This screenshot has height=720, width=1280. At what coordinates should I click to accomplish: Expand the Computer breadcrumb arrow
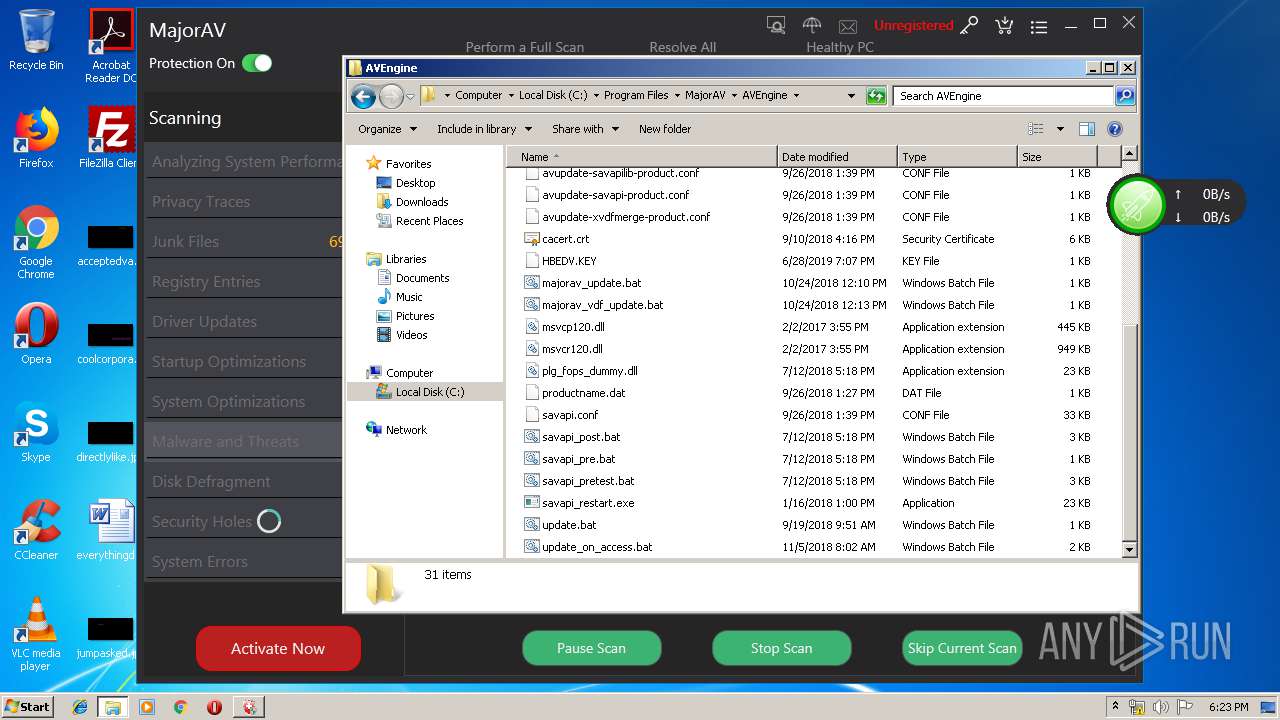tap(510, 96)
